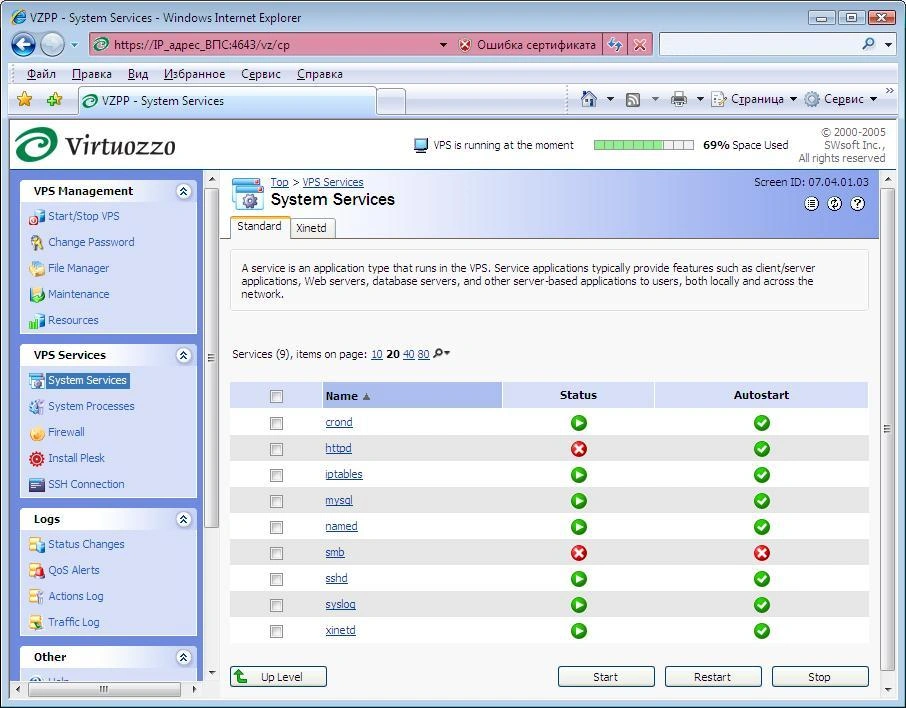
Task: Click the crond running status icon
Action: click(578, 422)
